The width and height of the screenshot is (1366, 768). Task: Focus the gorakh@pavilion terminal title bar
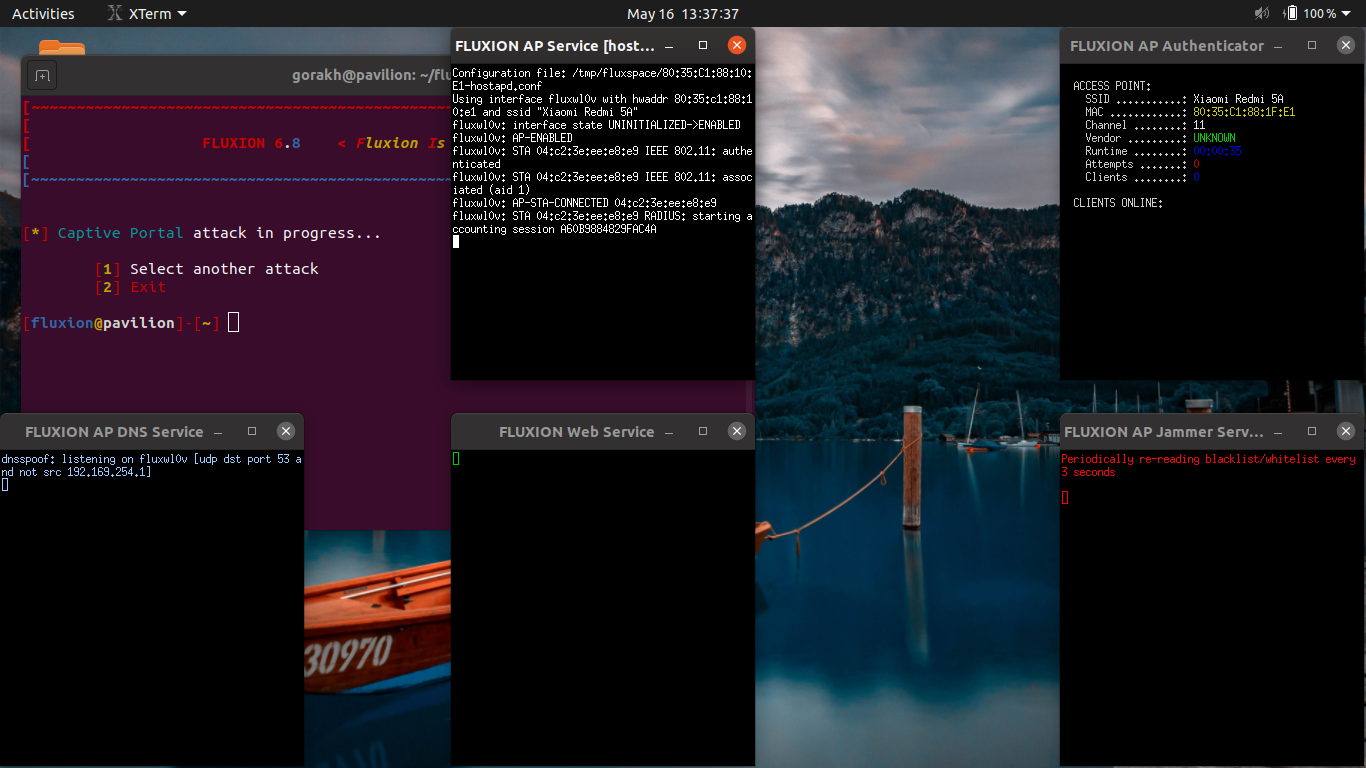coord(370,75)
